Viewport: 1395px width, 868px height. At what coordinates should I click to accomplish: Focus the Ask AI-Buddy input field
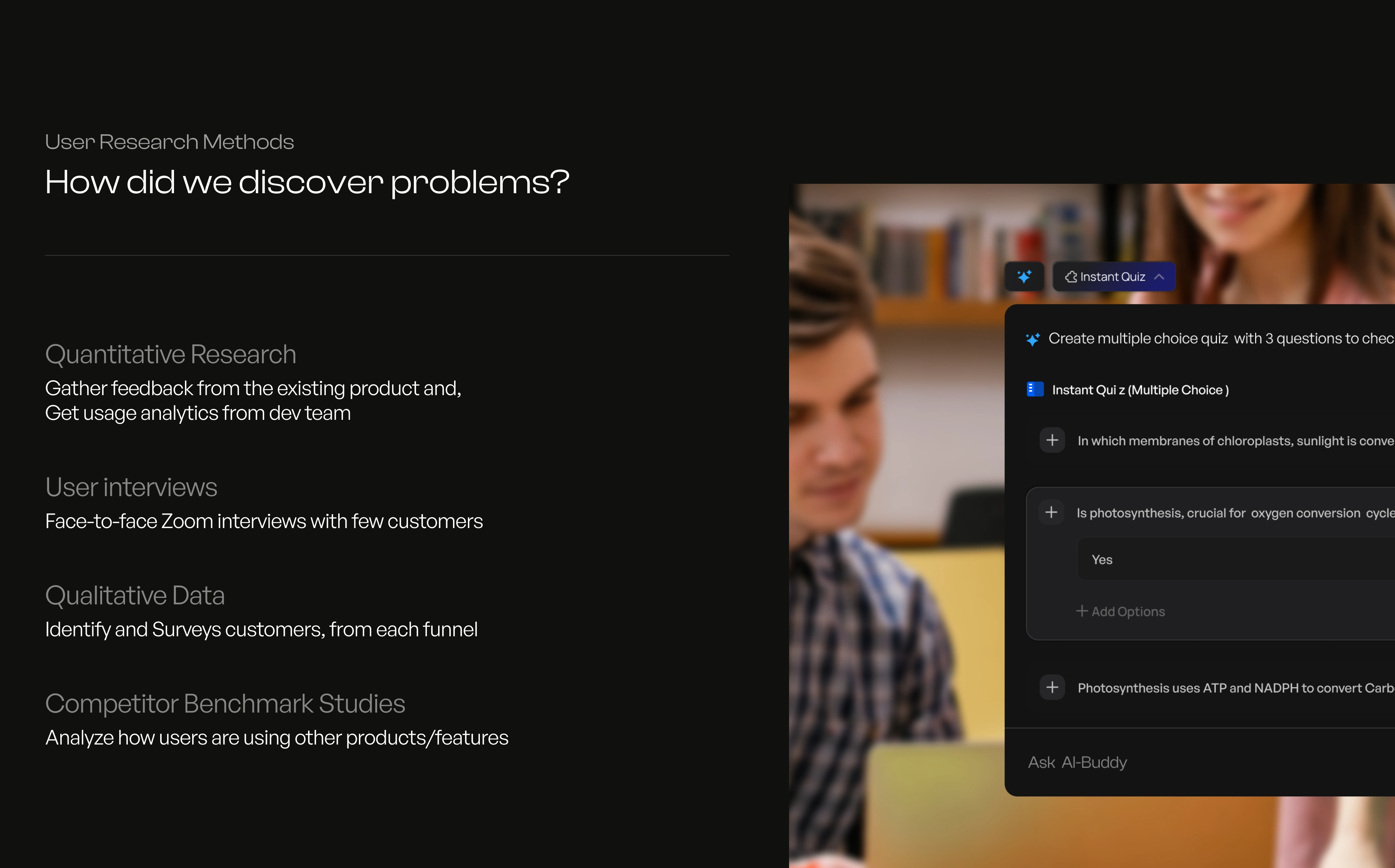coord(1200,762)
